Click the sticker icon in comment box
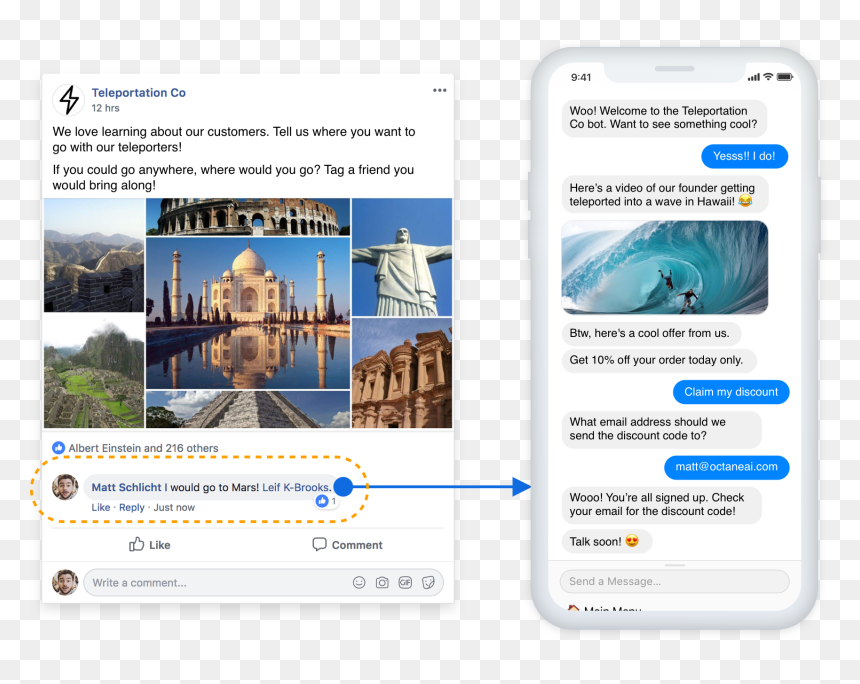 tap(428, 583)
